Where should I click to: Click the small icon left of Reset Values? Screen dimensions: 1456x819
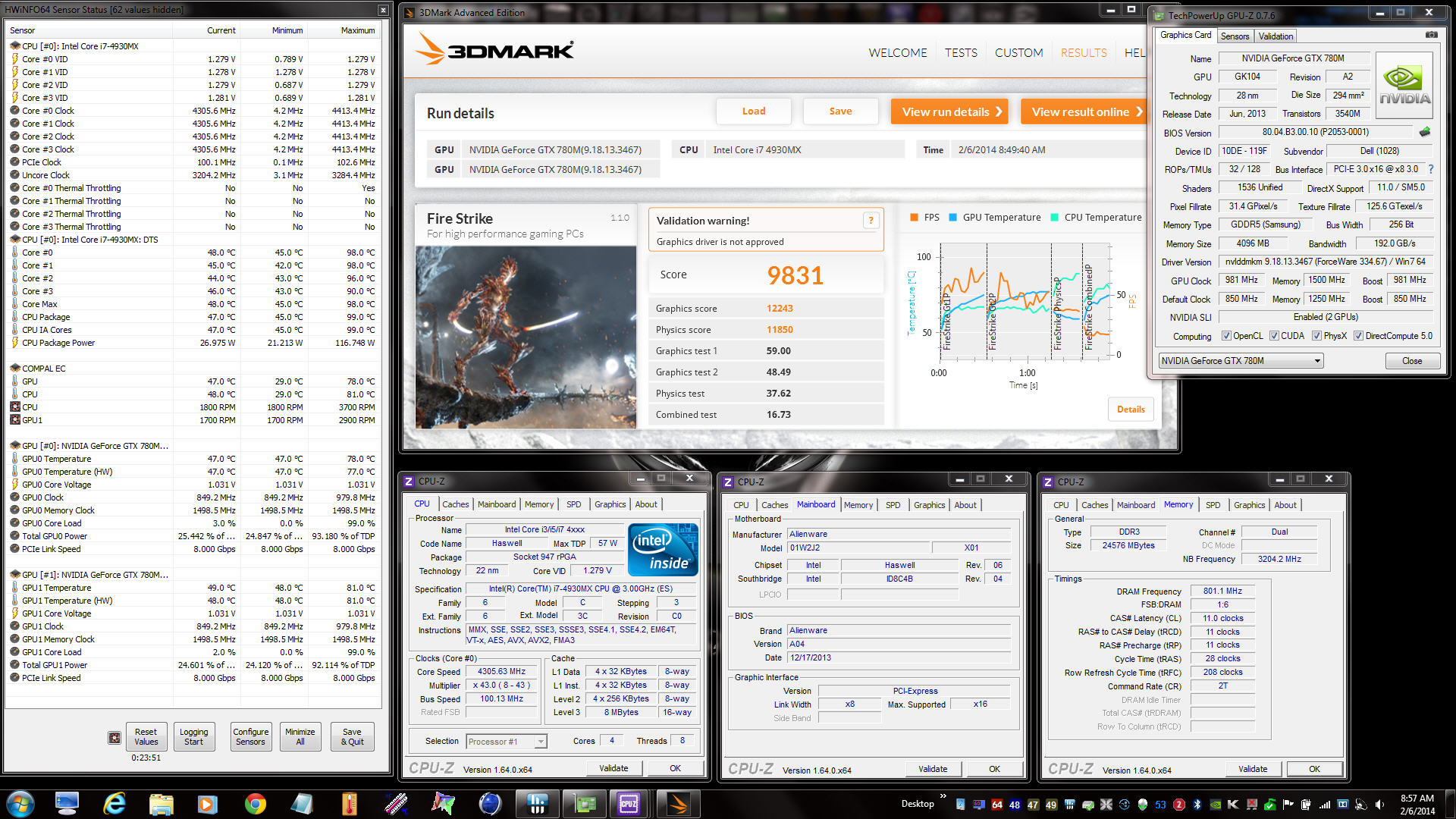tap(115, 737)
